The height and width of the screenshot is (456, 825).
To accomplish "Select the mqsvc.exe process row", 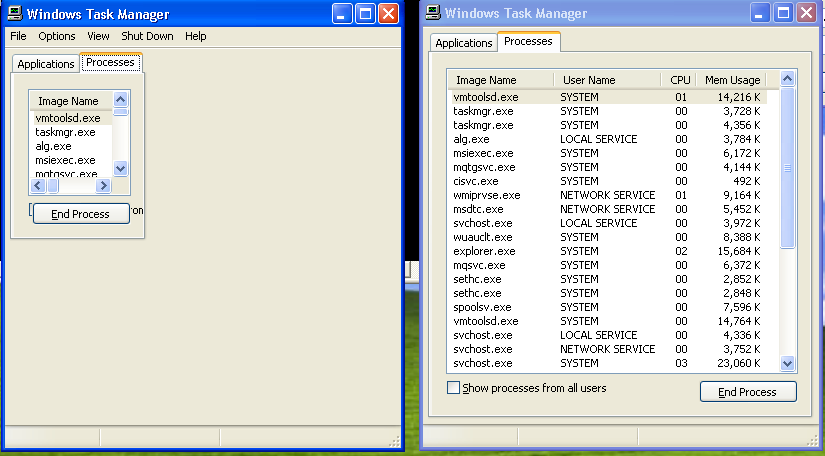I will click(x=608, y=265).
